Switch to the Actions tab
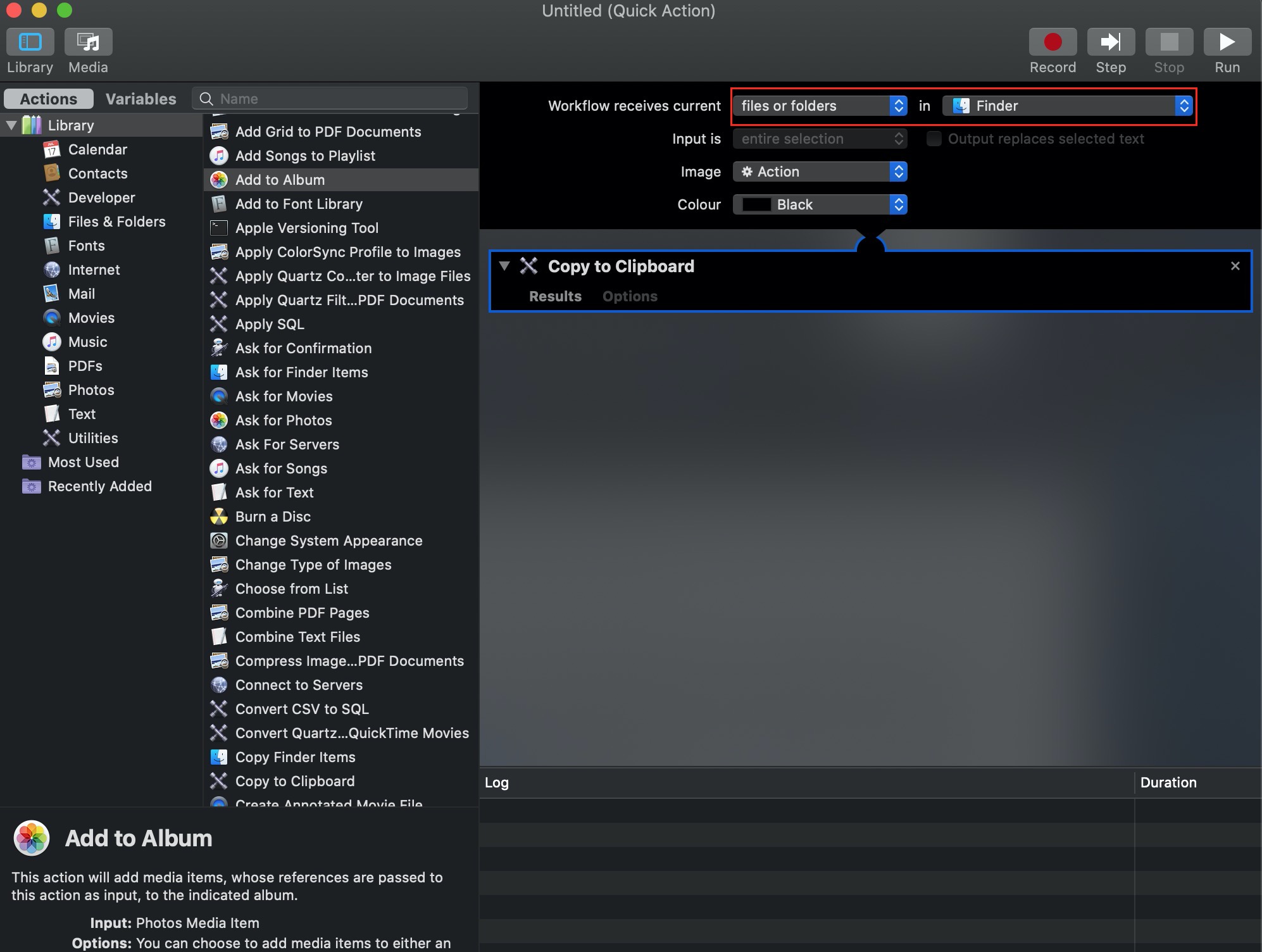 point(49,99)
